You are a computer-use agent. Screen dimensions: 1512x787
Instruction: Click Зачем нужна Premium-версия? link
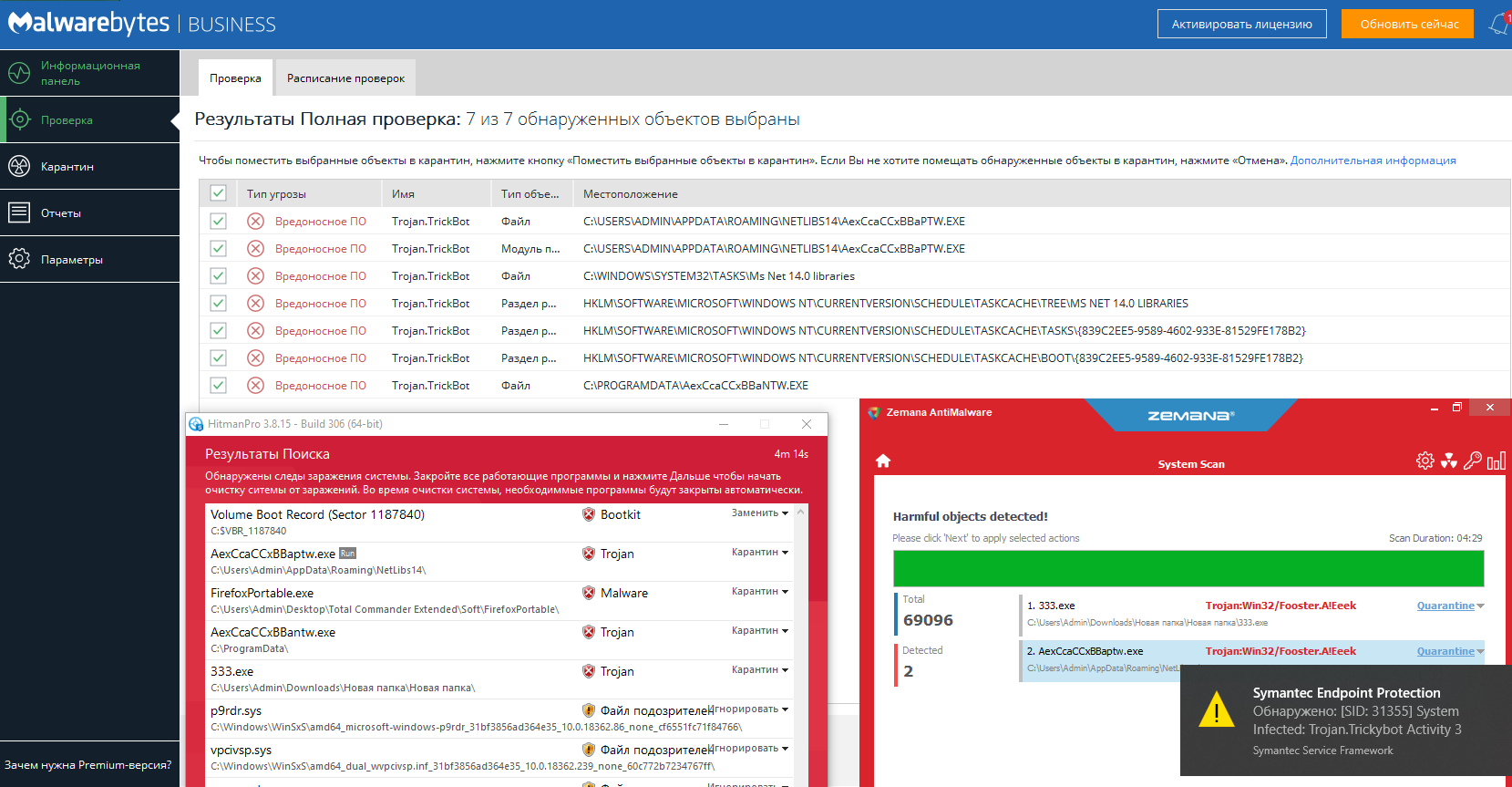tap(87, 765)
